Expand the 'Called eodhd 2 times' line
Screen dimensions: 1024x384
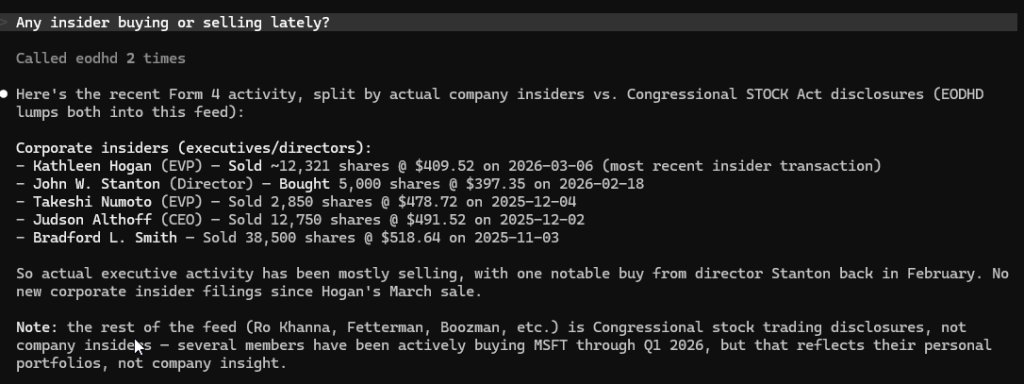[x=101, y=59]
